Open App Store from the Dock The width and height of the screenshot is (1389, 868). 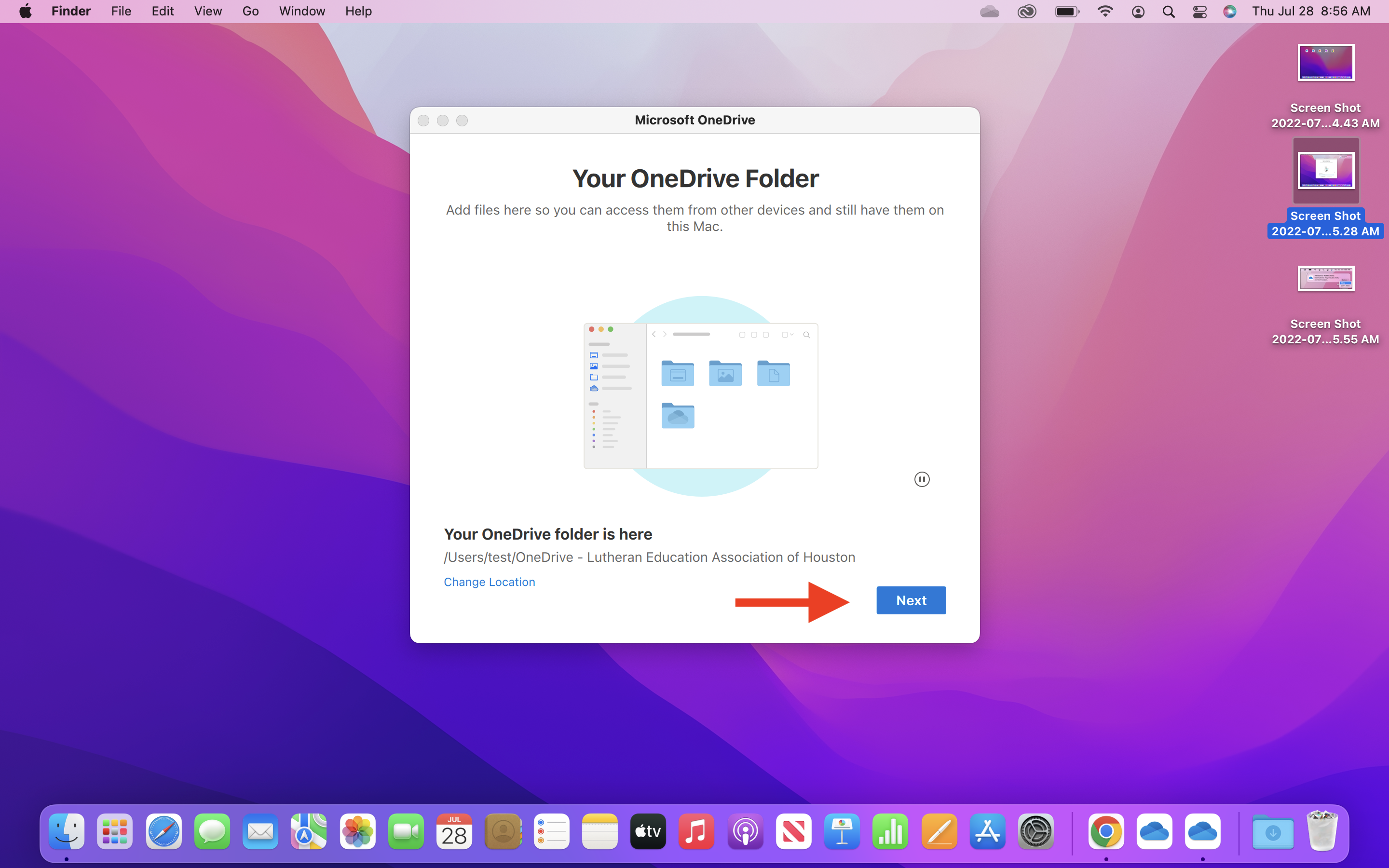tap(987, 831)
